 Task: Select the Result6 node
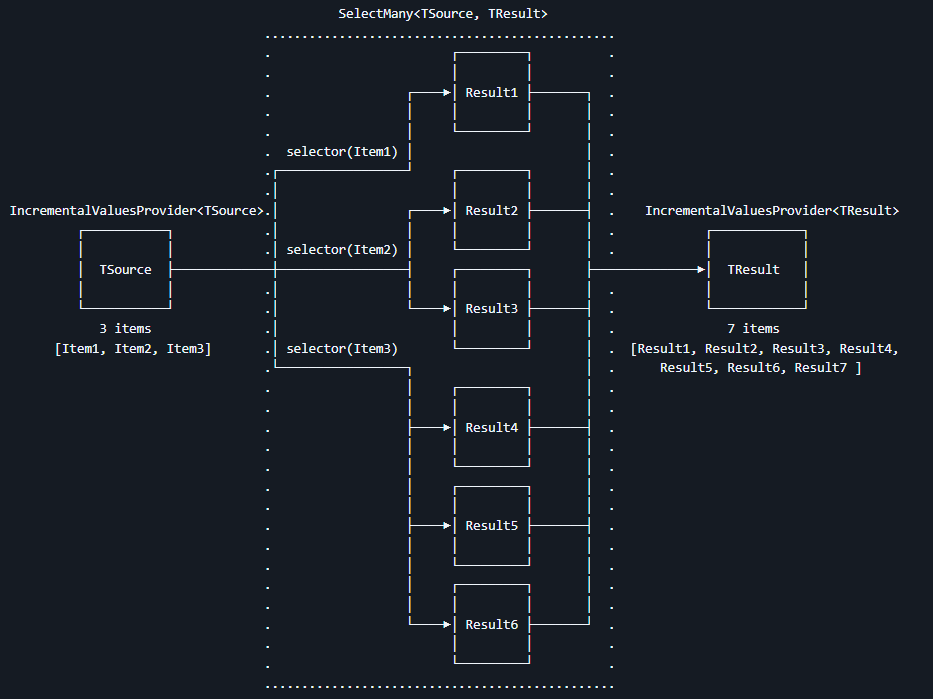tap(491, 624)
